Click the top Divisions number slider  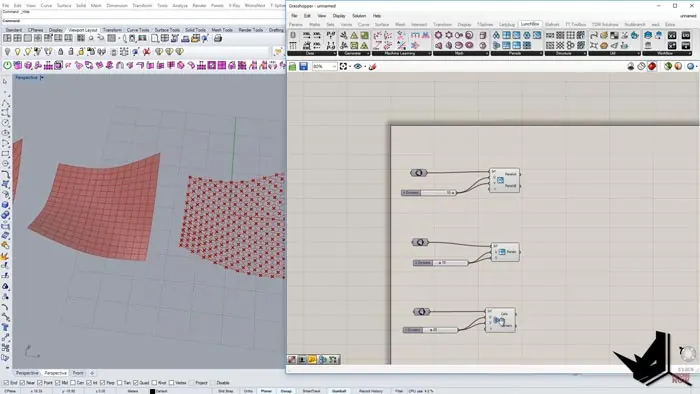429,193
